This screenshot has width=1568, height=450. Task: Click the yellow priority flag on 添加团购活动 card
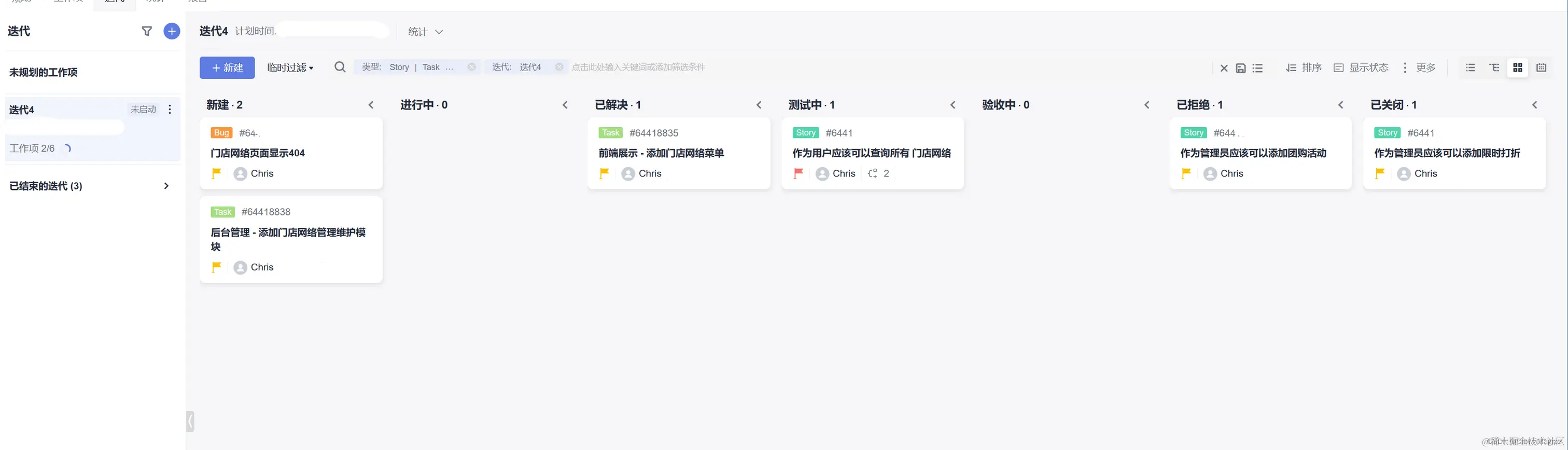[1186, 173]
